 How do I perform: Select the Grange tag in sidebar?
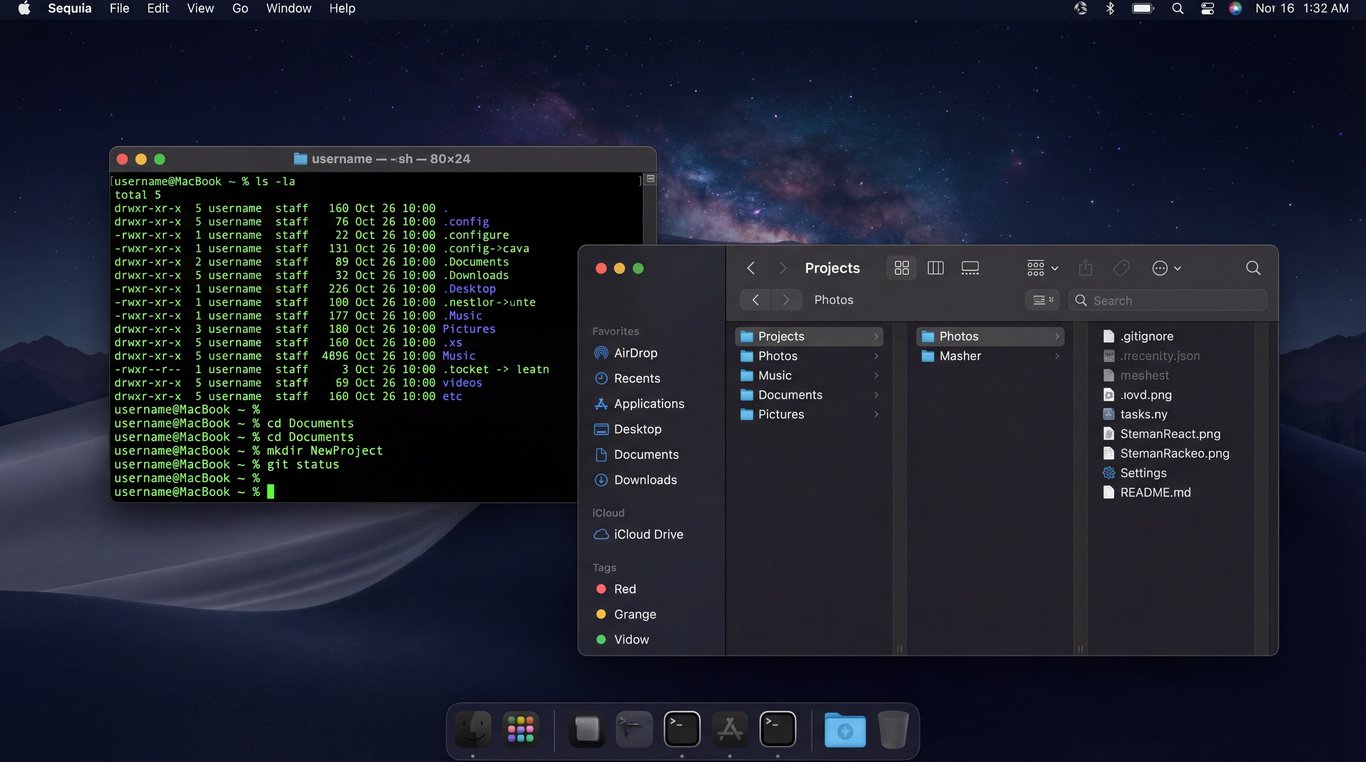[634, 614]
